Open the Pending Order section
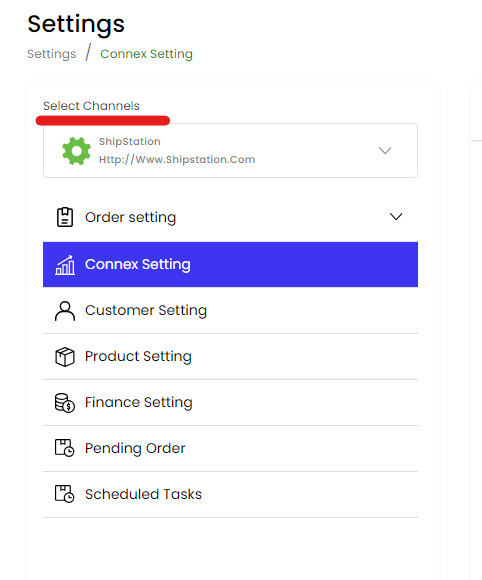The image size is (482, 580). [x=230, y=448]
